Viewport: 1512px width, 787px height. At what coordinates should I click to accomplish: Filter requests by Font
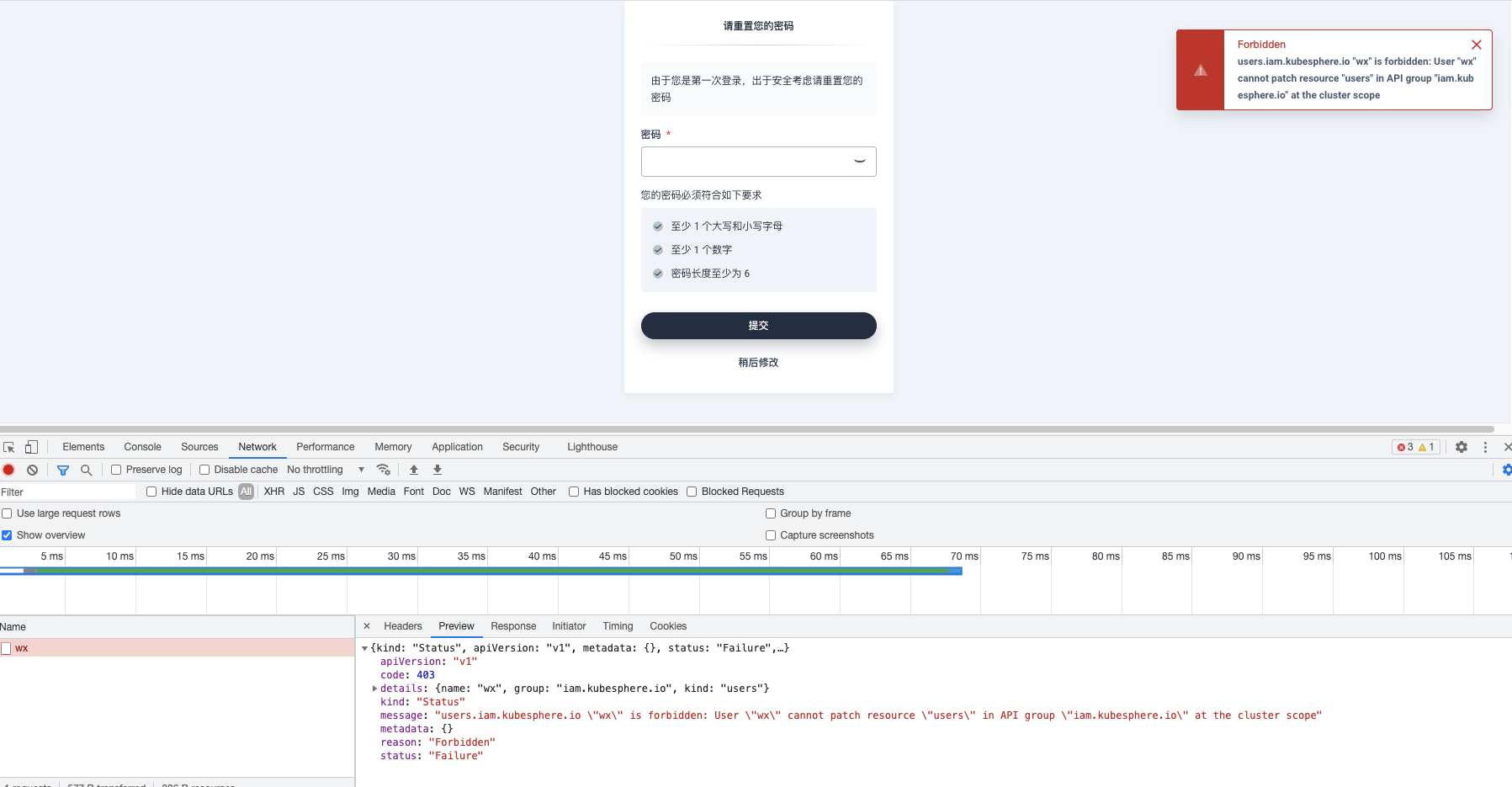[414, 492]
